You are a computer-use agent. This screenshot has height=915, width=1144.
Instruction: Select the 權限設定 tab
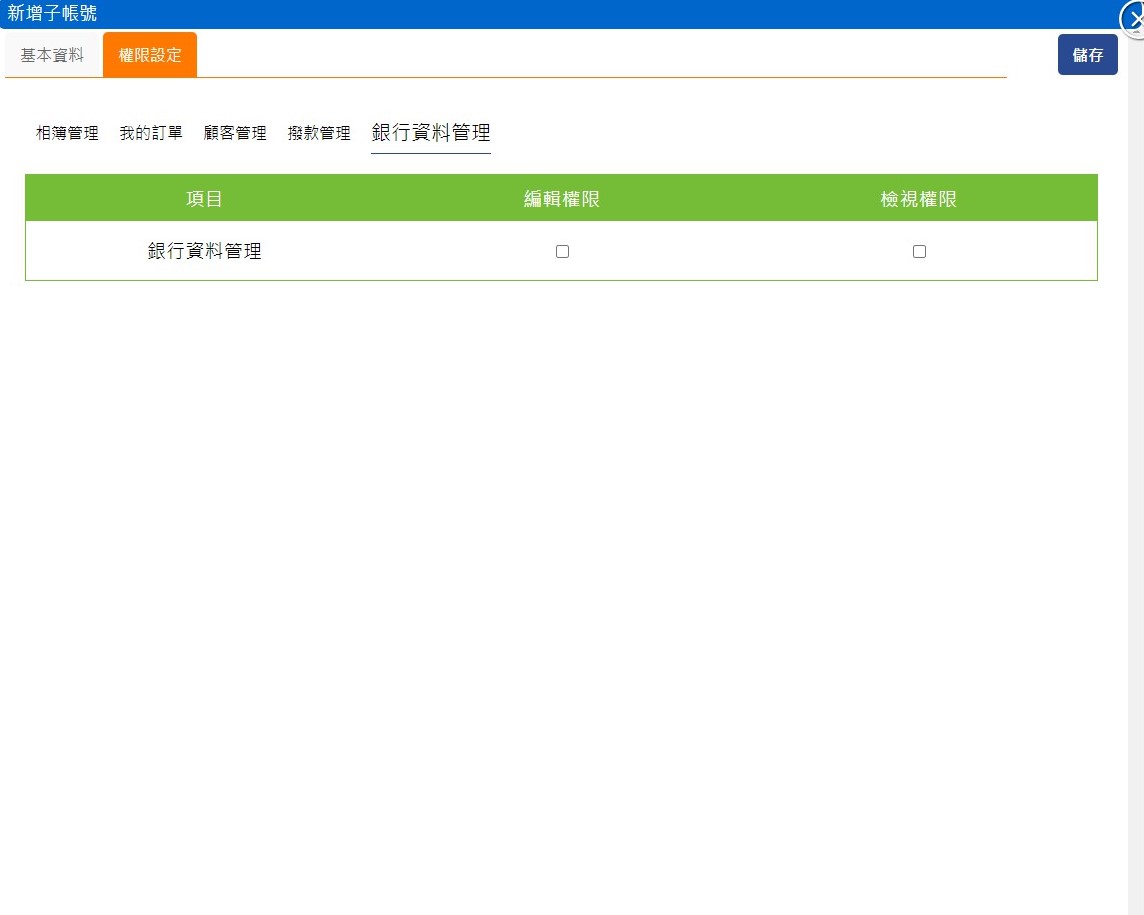150,55
